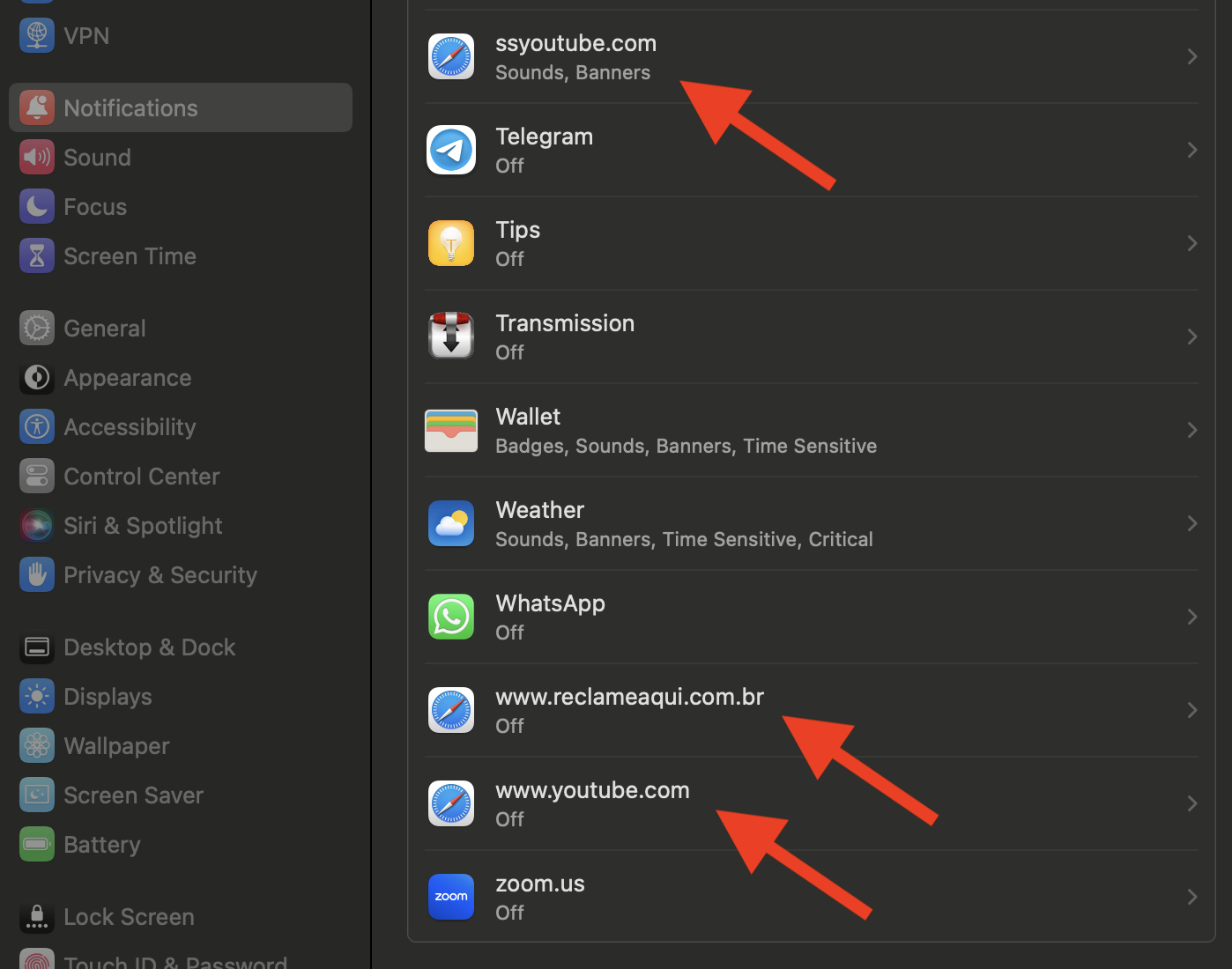Click the Wallet app icon
The height and width of the screenshot is (969, 1232).
(x=451, y=430)
